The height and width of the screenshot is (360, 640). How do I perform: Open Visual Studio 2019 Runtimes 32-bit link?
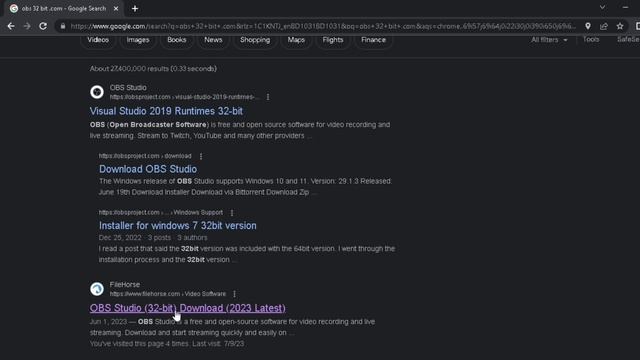pyautogui.click(x=166, y=111)
